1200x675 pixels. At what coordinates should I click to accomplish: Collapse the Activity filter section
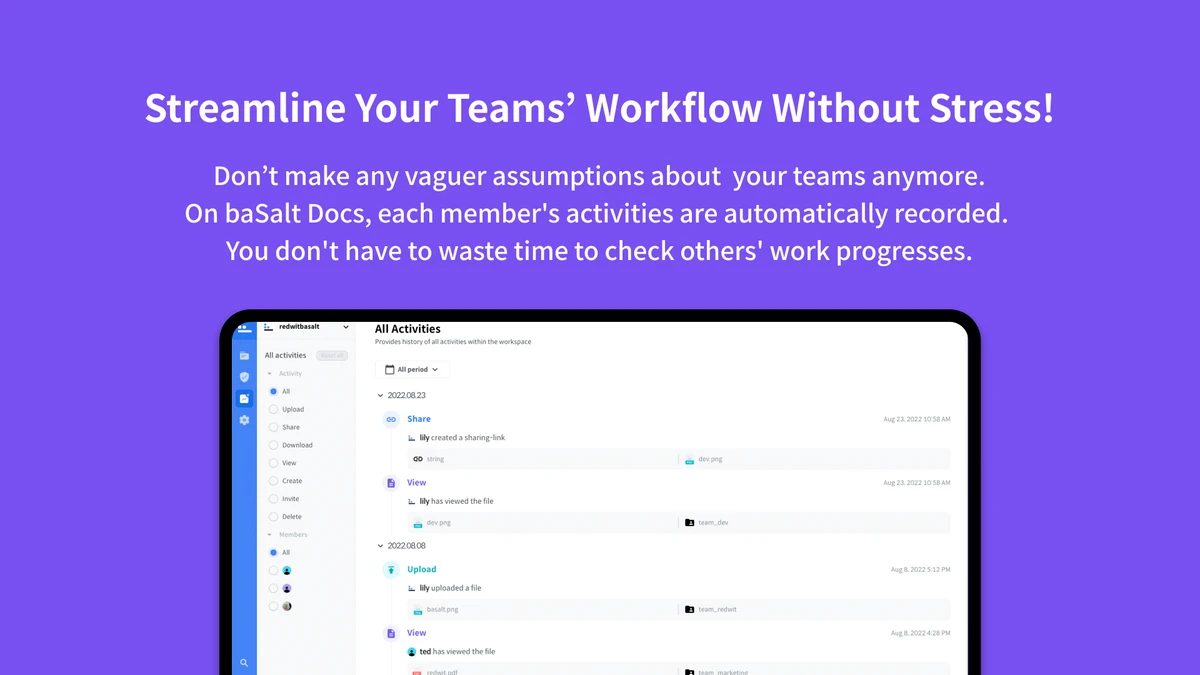[269, 374]
